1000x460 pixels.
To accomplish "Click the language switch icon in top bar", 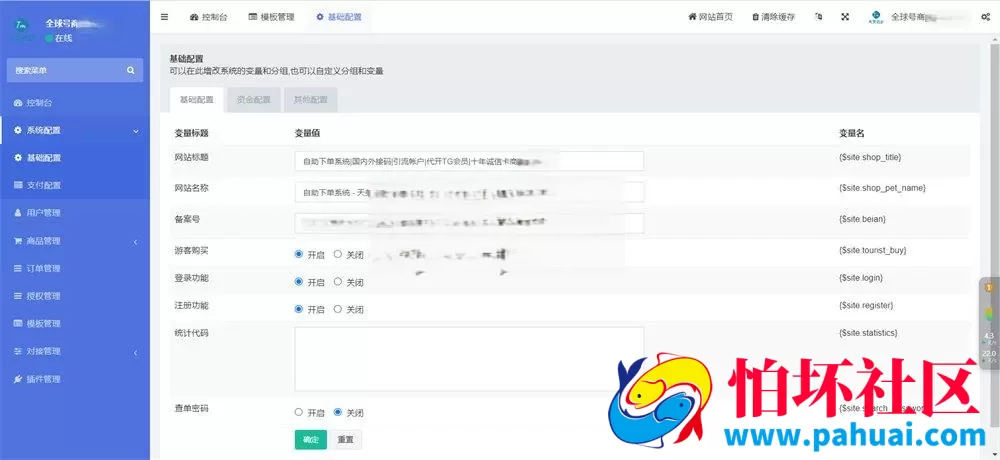I will 819,17.
